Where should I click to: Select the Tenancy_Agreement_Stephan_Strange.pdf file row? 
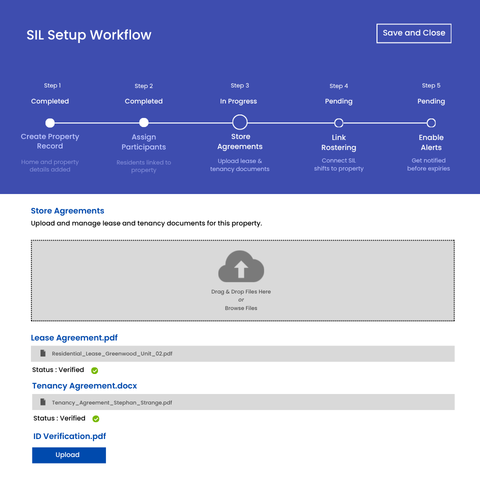click(243, 402)
